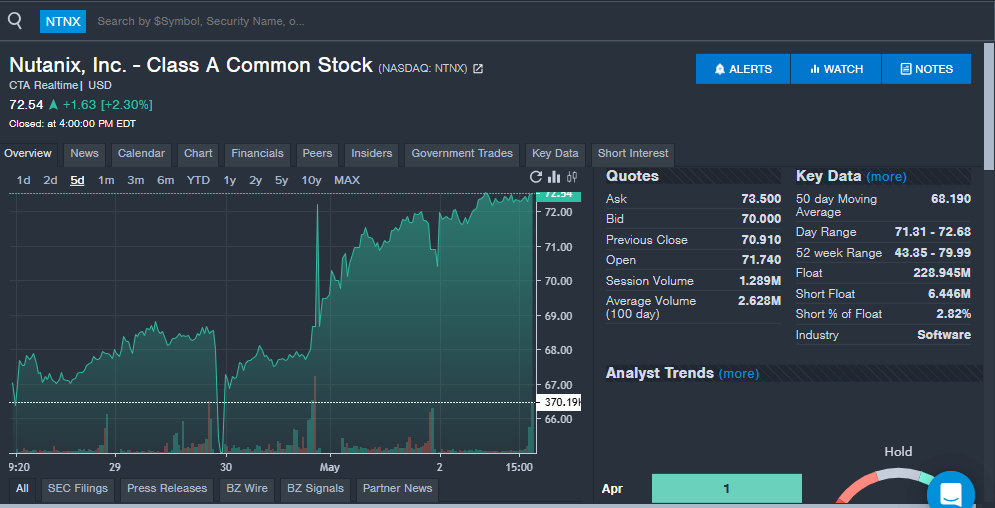Click the price change +1.63 [+2.30%]

pyautogui.click(x=108, y=105)
